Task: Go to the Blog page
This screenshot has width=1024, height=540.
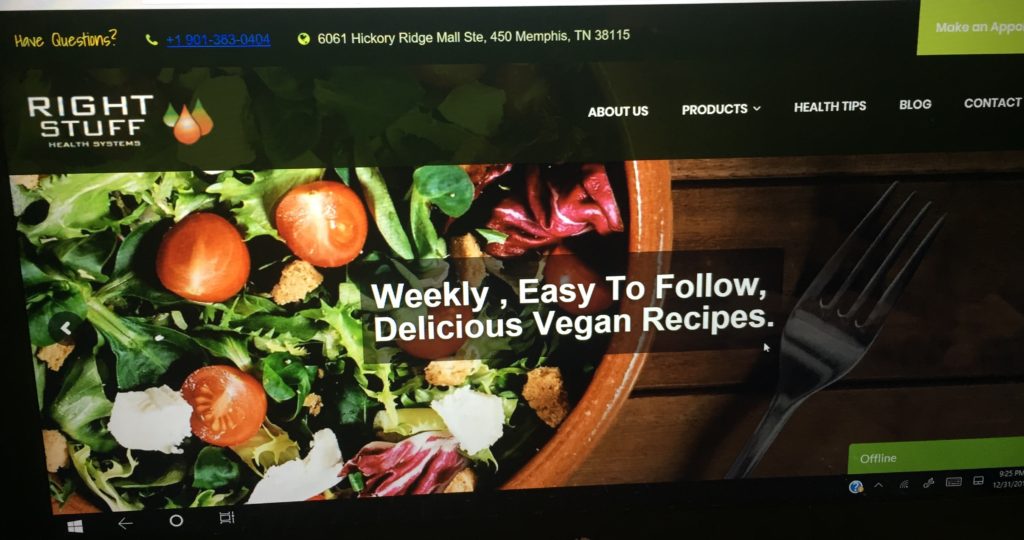Action: 915,104
